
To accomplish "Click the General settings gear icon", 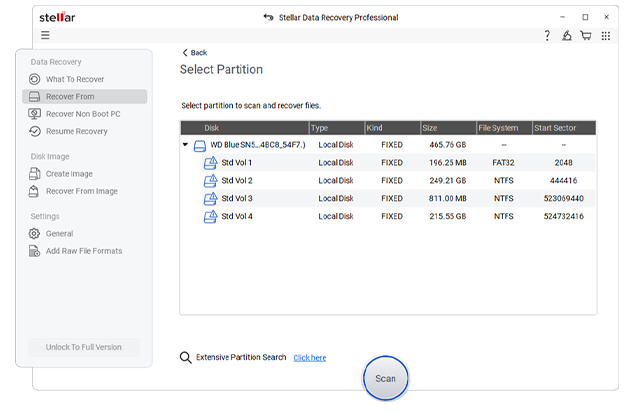I will pyautogui.click(x=34, y=233).
